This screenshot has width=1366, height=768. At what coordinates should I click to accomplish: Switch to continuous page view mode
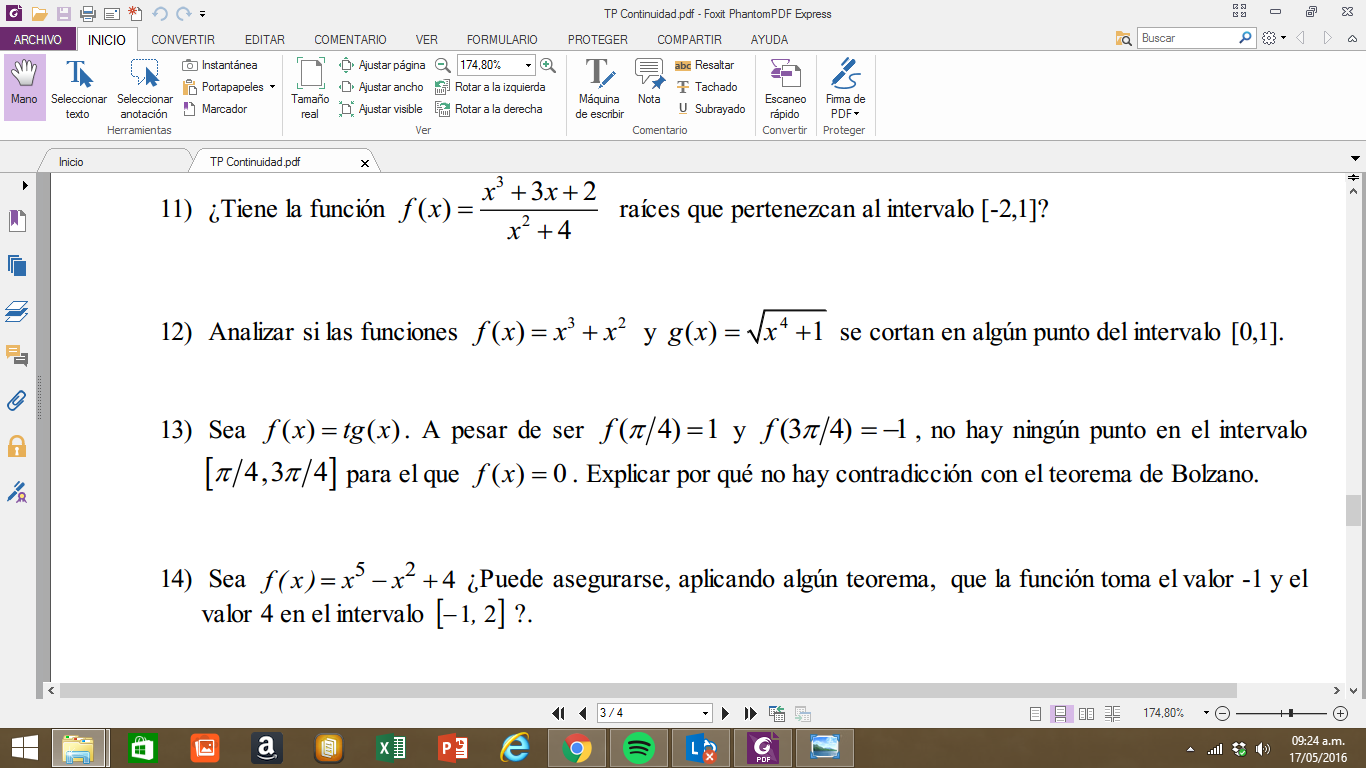click(x=1061, y=714)
